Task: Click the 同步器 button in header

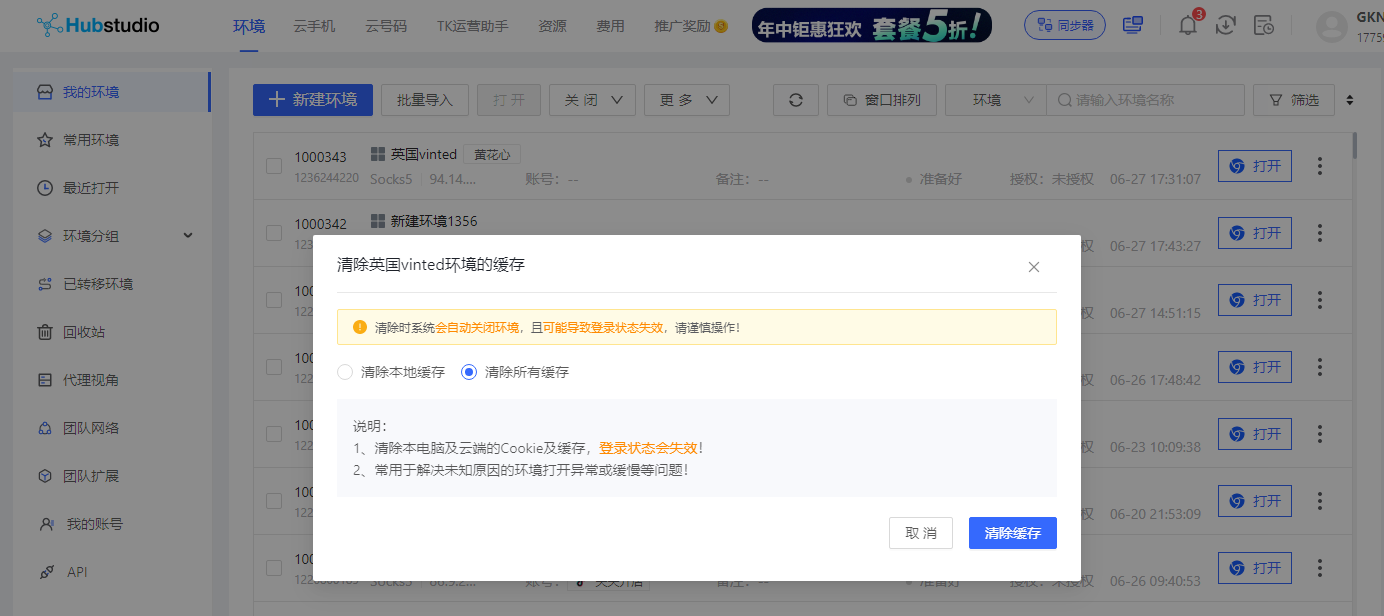Action: 1065,25
